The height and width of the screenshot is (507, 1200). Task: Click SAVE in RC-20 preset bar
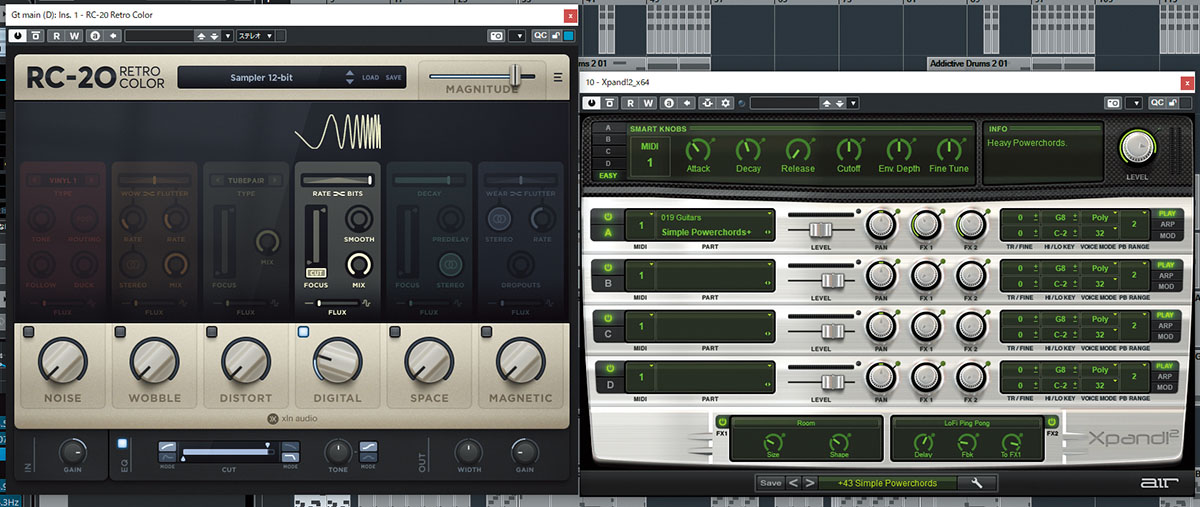point(394,77)
